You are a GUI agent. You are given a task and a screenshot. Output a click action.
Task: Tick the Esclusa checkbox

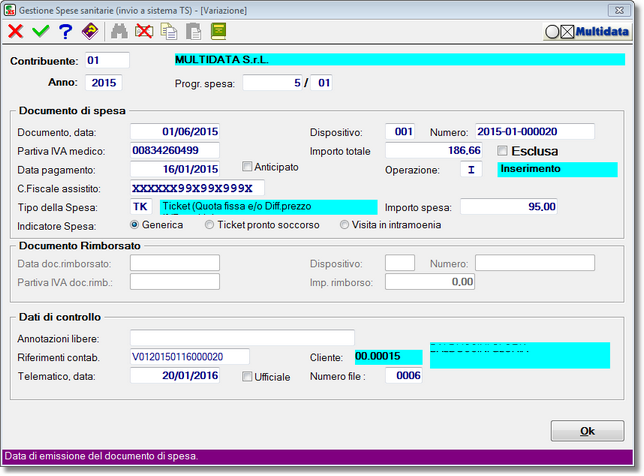pos(502,151)
